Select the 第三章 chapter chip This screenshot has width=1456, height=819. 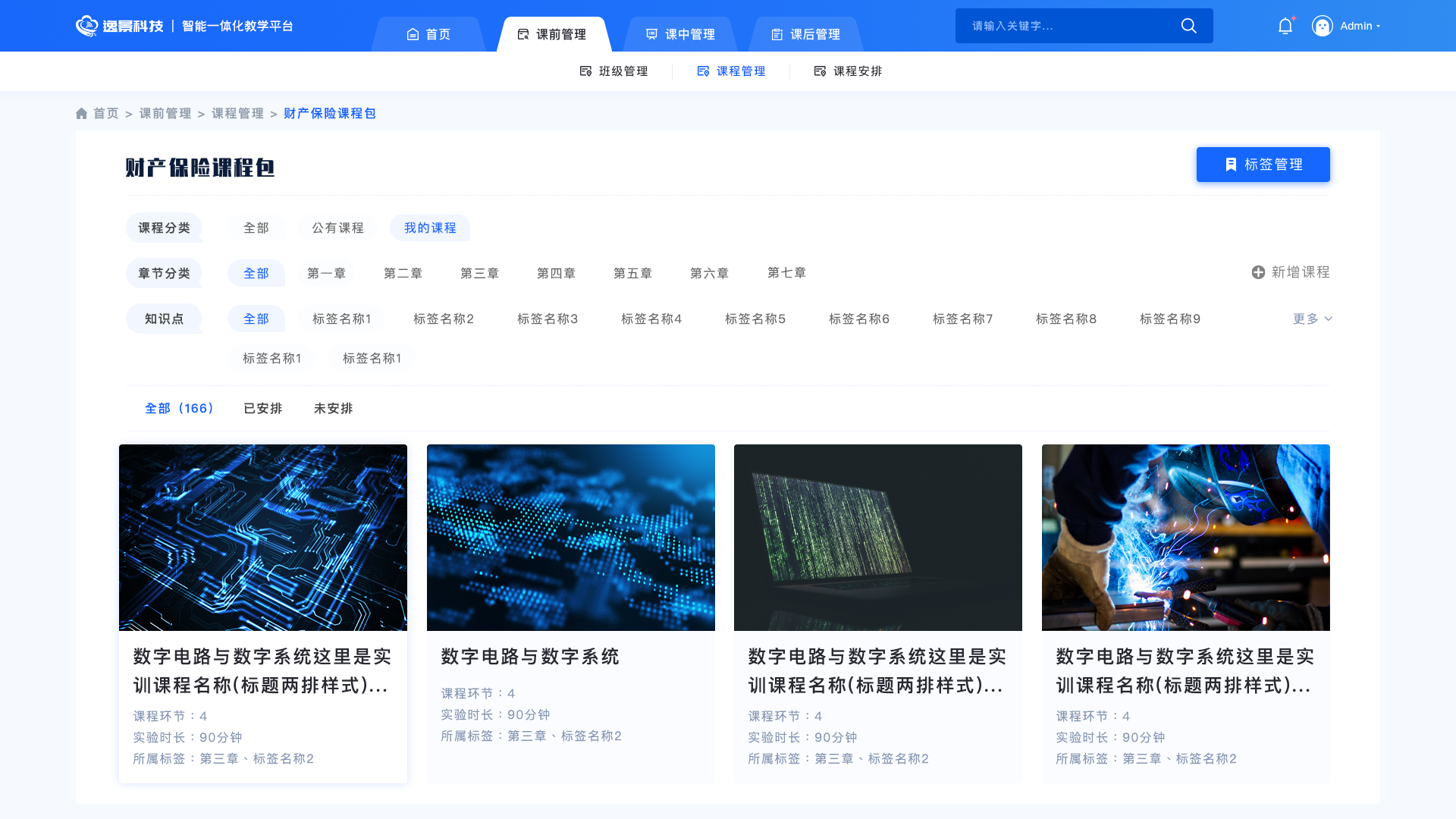[x=479, y=273]
